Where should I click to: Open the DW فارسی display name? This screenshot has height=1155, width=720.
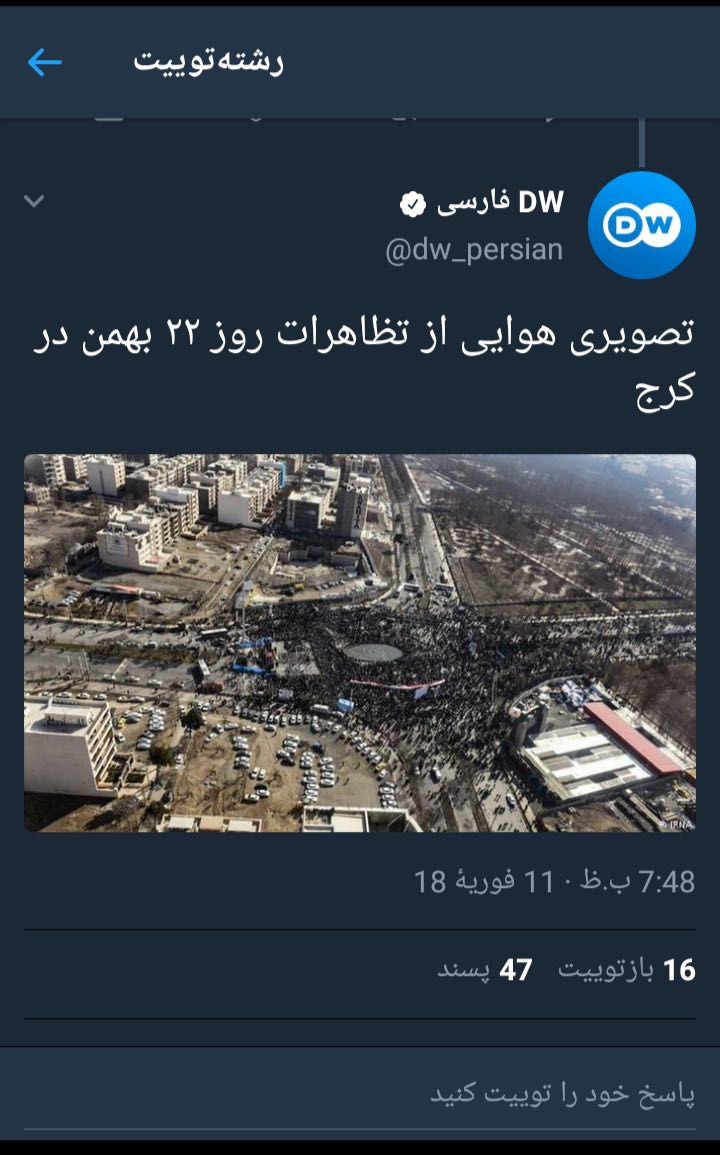[500, 202]
